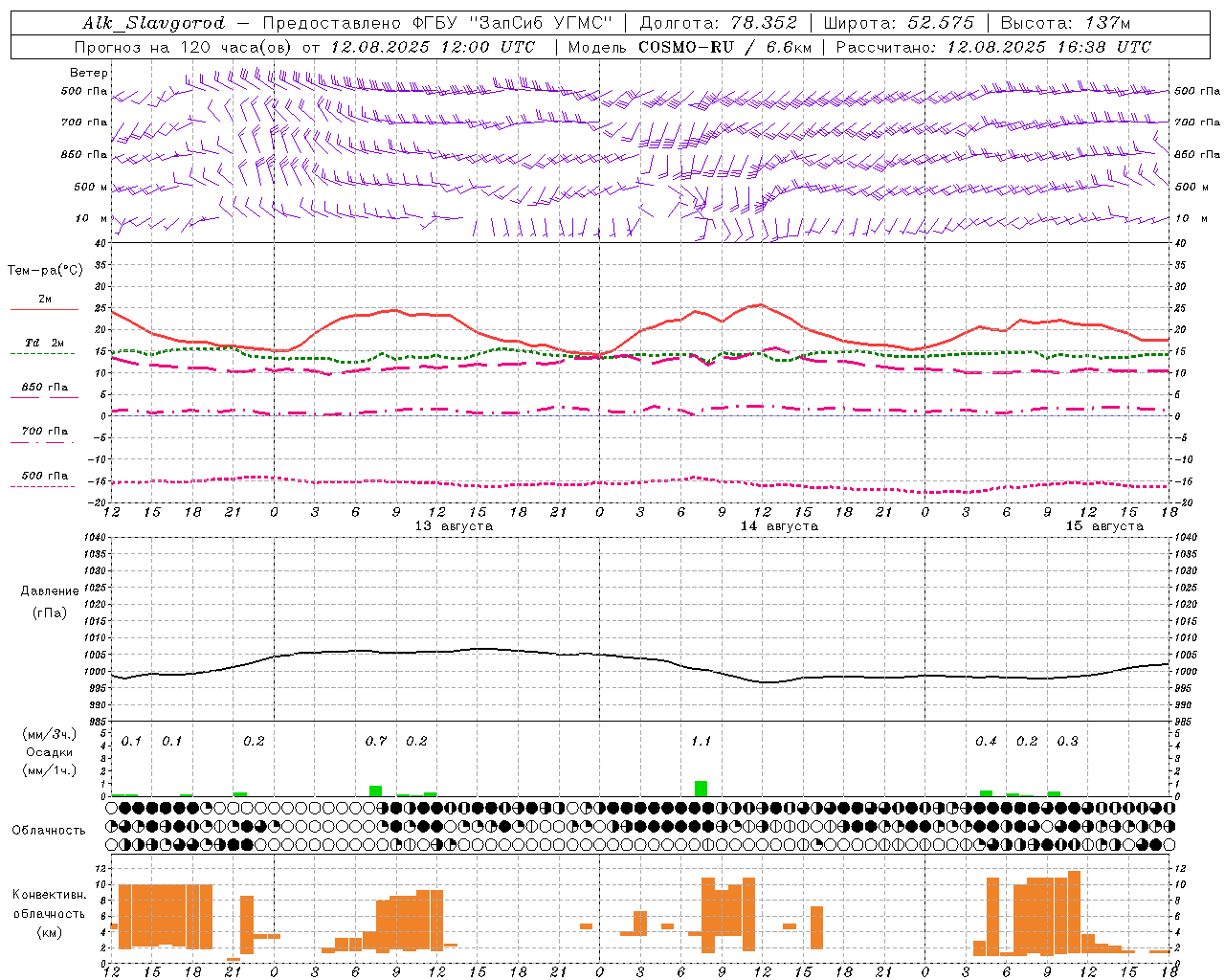
Task: Click the Модель COSMO-RU / 6.6км label
Action: [690, 47]
